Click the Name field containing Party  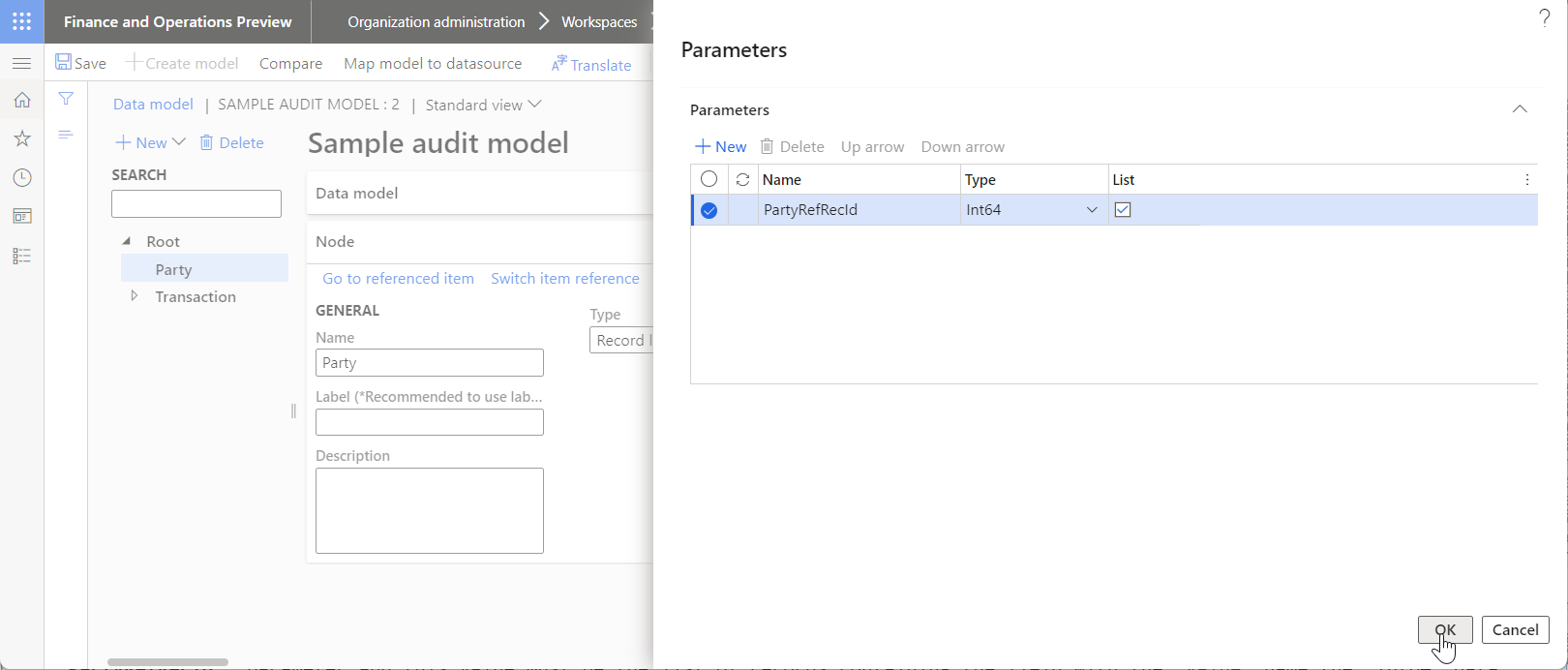430,363
